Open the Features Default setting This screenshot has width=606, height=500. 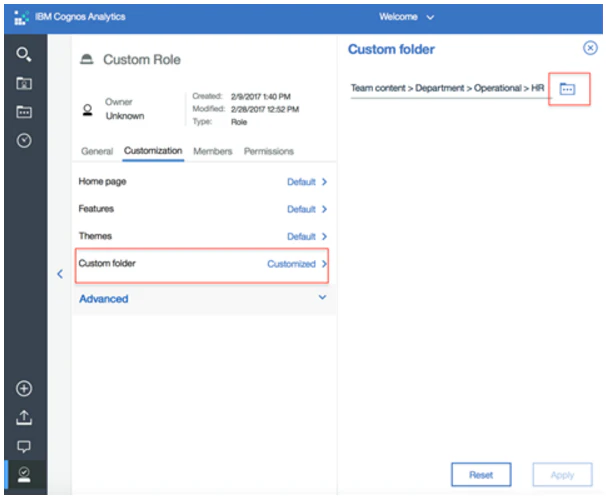coord(307,209)
